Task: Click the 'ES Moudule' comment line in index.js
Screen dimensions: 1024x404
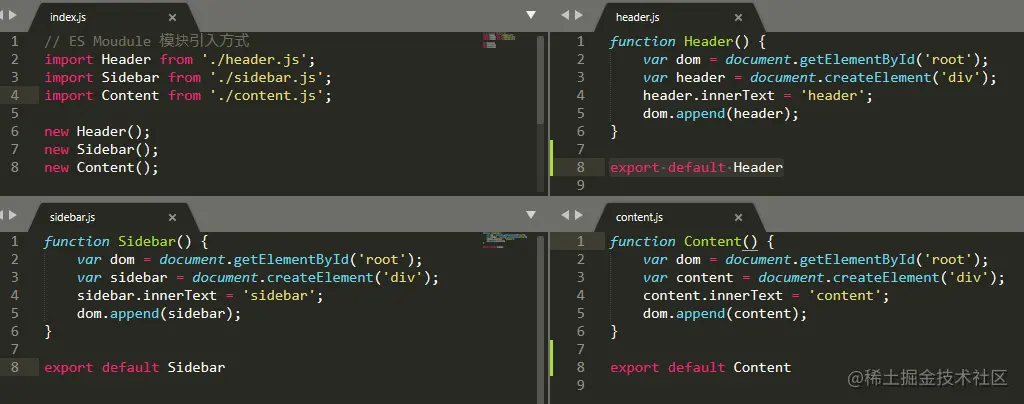Action: point(147,41)
